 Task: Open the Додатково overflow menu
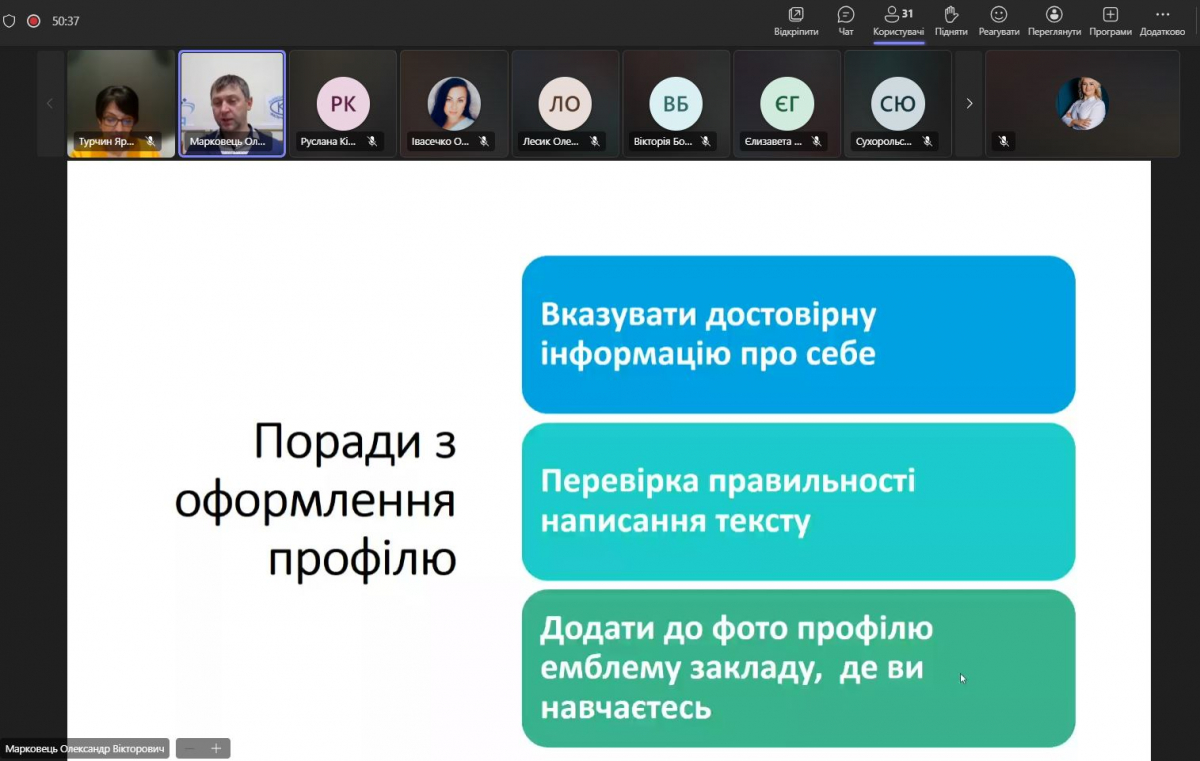(x=1162, y=20)
